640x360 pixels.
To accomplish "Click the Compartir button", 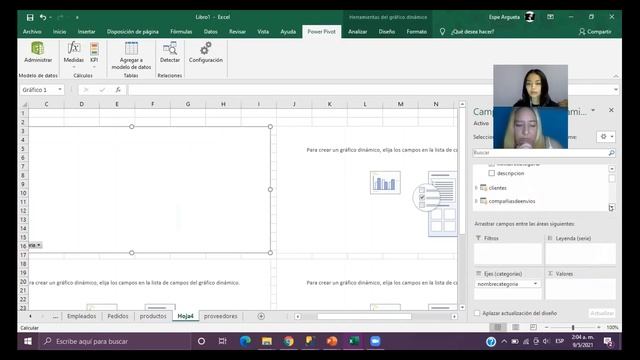I will click(595, 31).
